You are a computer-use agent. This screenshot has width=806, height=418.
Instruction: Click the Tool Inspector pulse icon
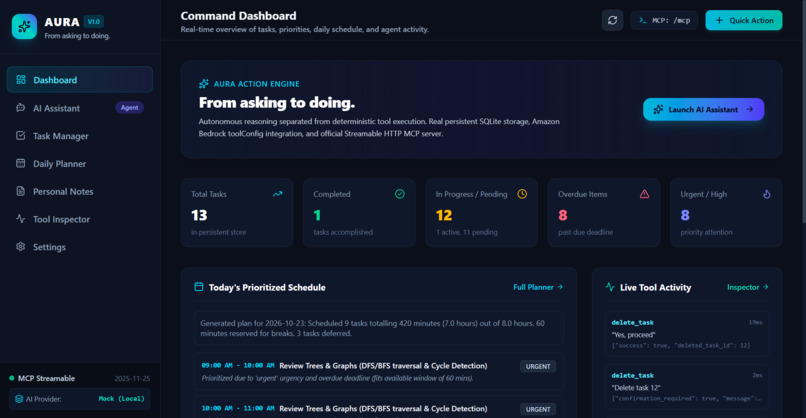coord(21,219)
